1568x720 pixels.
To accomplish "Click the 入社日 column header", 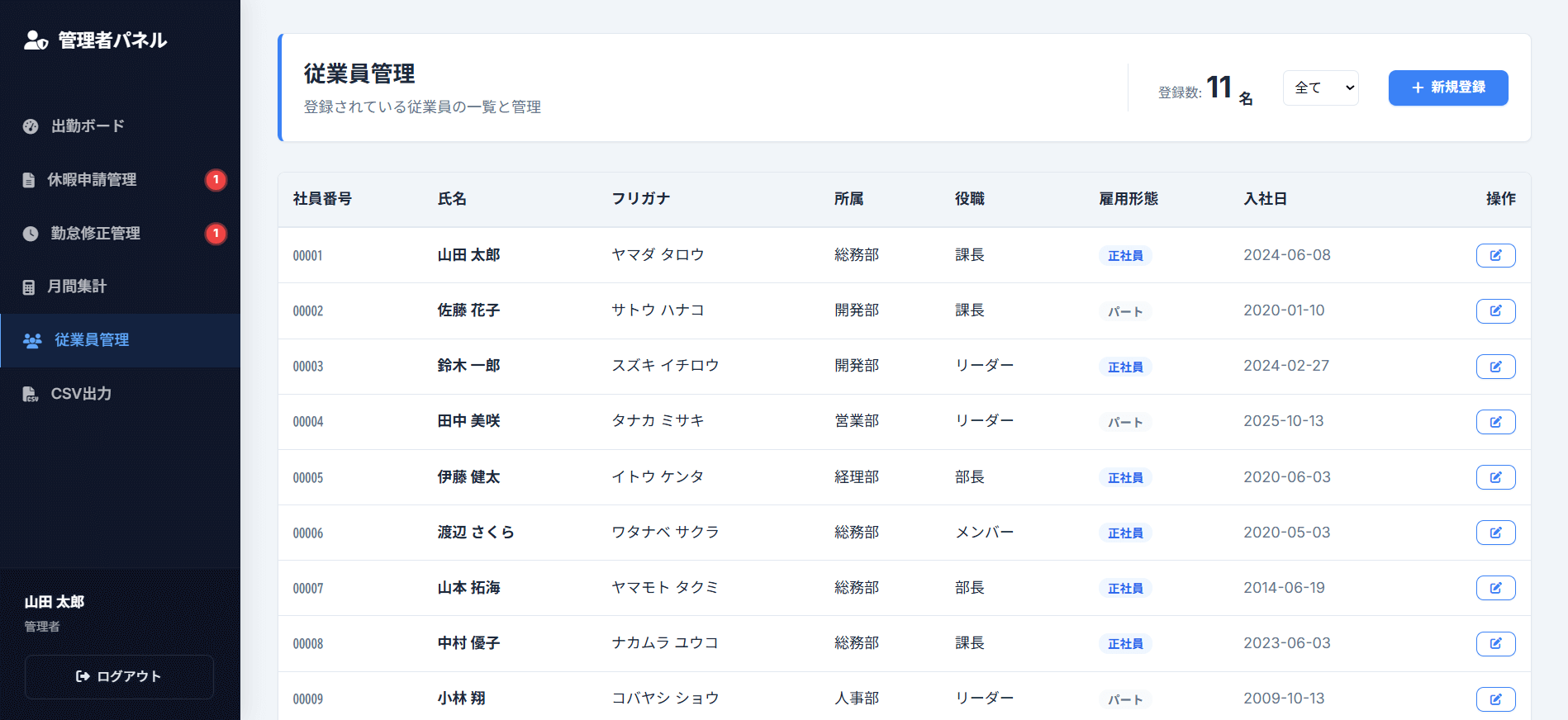I will tap(1265, 199).
